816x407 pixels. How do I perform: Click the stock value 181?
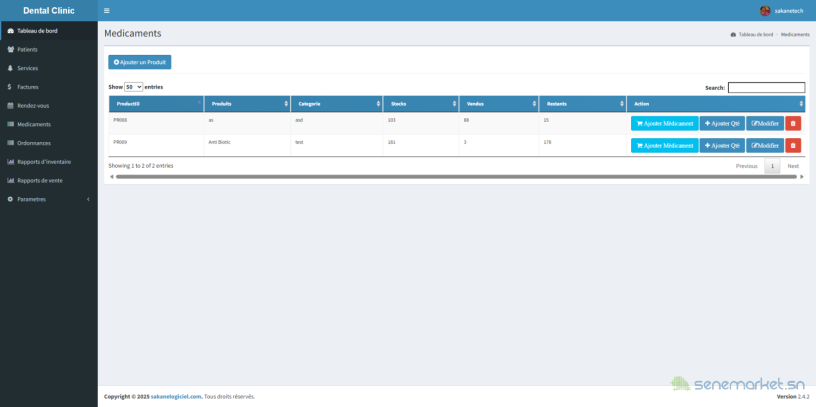tap(391, 142)
